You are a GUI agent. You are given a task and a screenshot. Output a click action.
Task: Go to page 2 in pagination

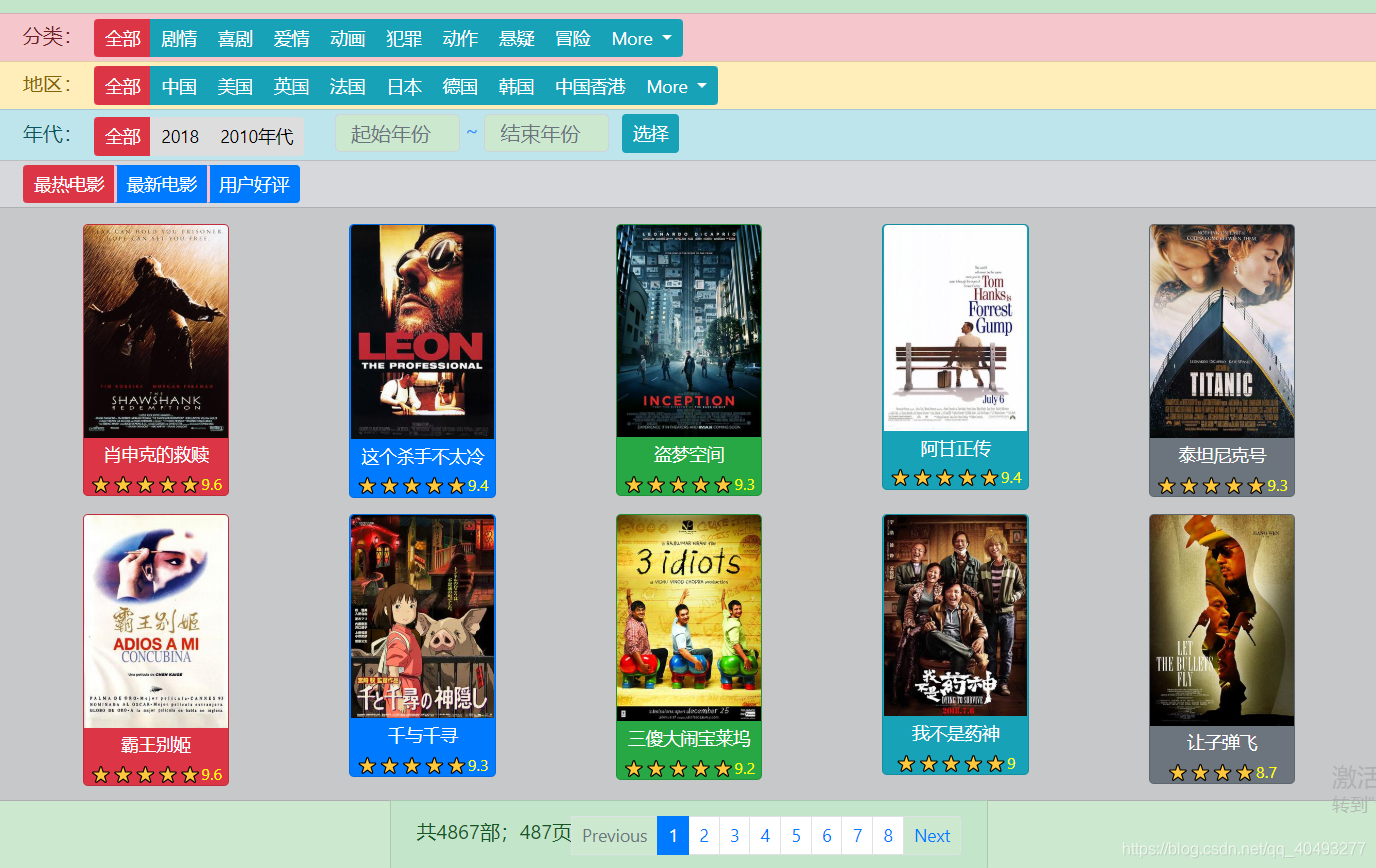pos(704,836)
